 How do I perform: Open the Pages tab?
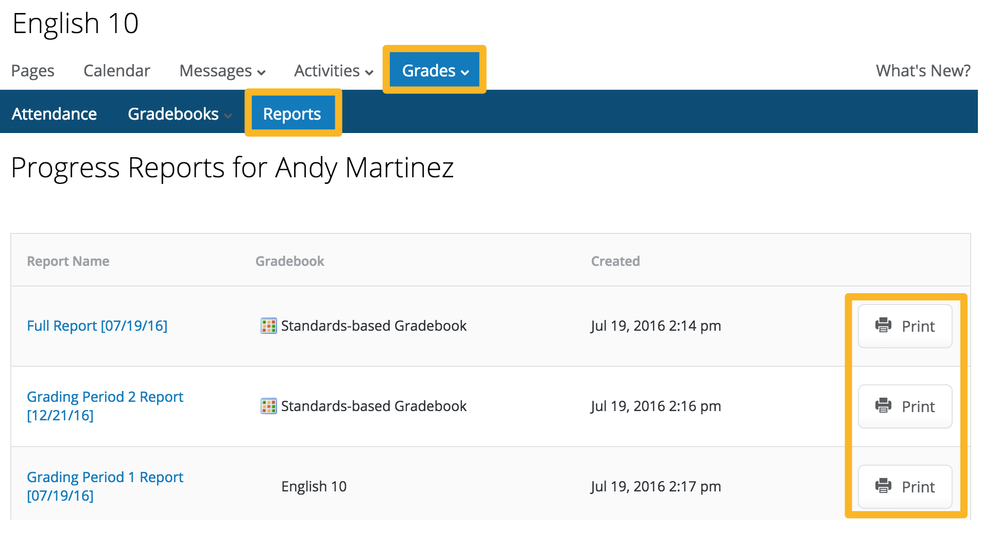(32, 71)
